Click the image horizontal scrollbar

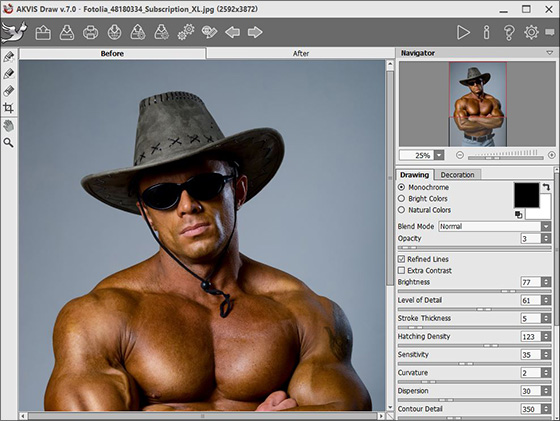coord(203,416)
